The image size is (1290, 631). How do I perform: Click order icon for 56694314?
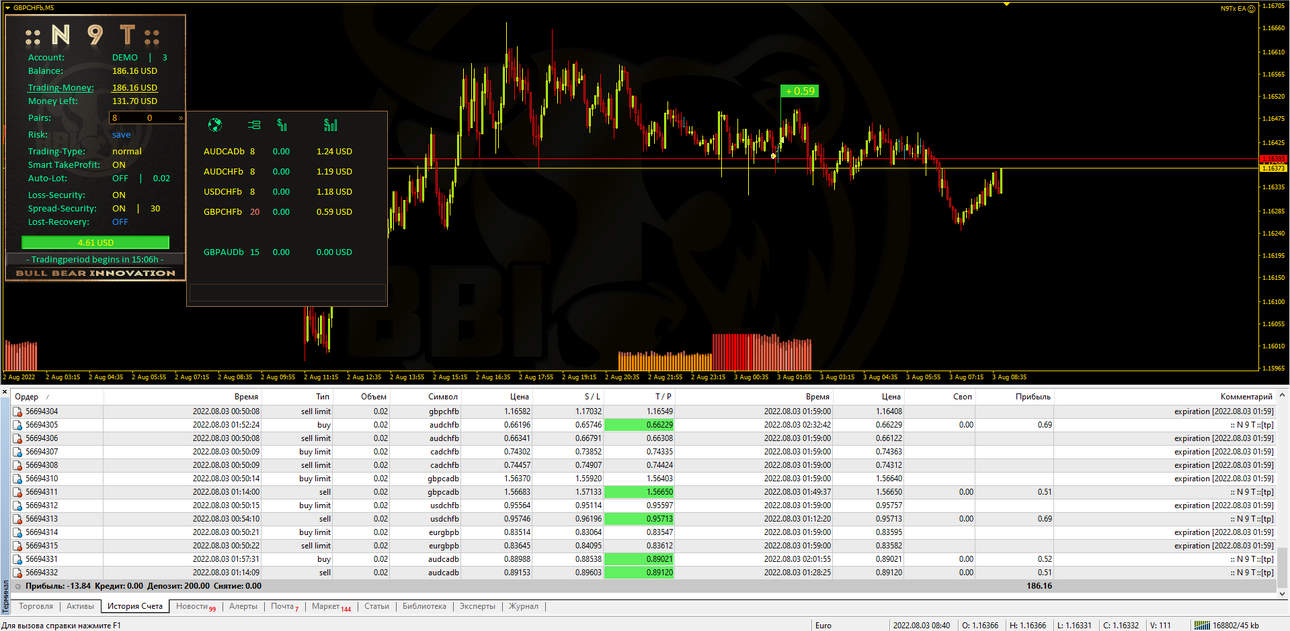[x=17, y=533]
